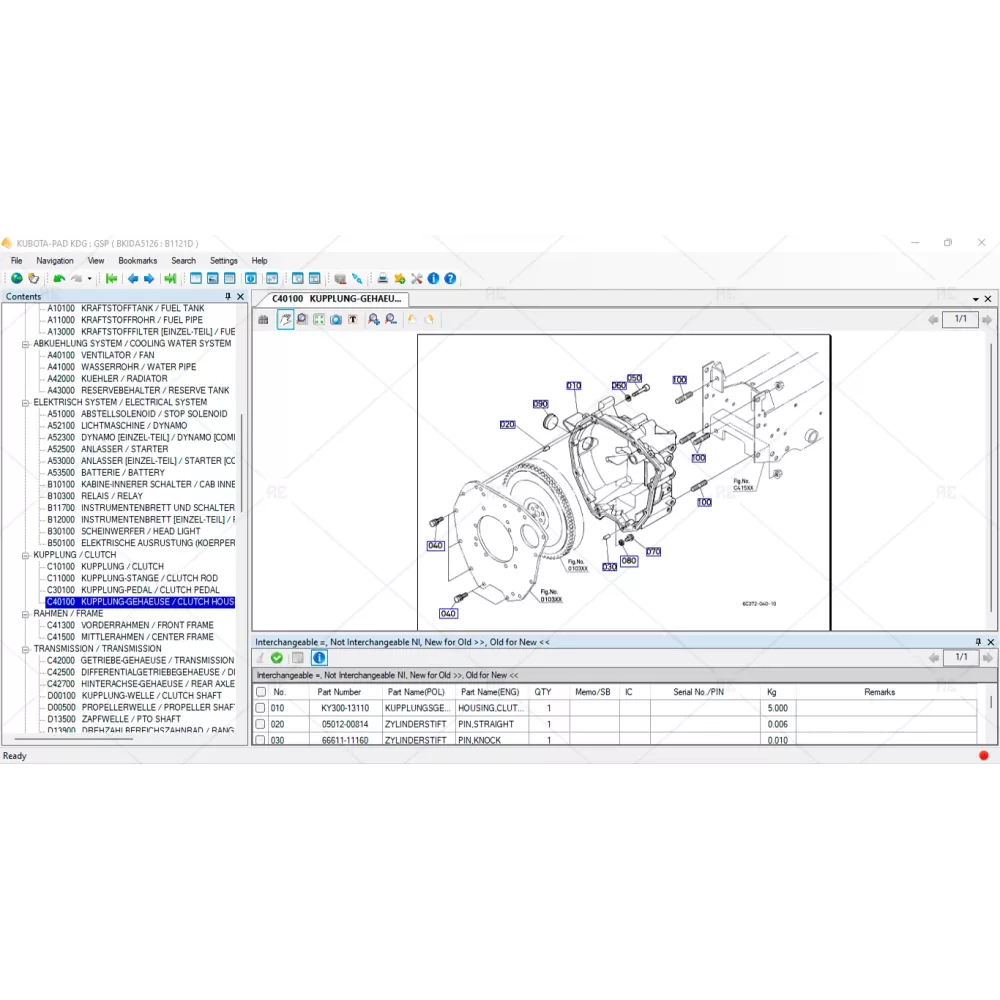Collapse the ELEKTRISCH SYSTEM tree node
This screenshot has width=1000, height=1000.
[25, 402]
